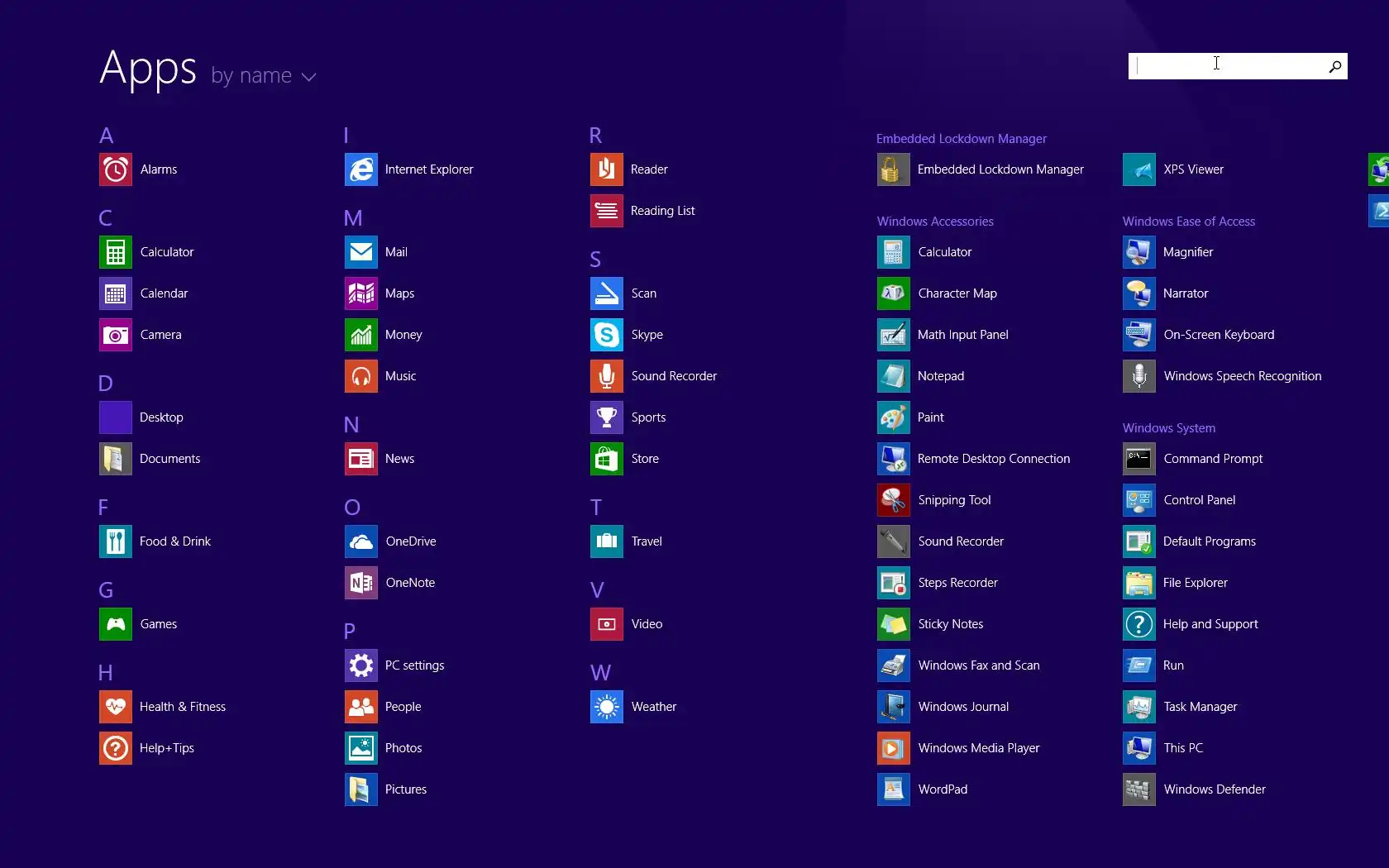Launch the People app icon
The width and height of the screenshot is (1389, 868).
[361, 707]
